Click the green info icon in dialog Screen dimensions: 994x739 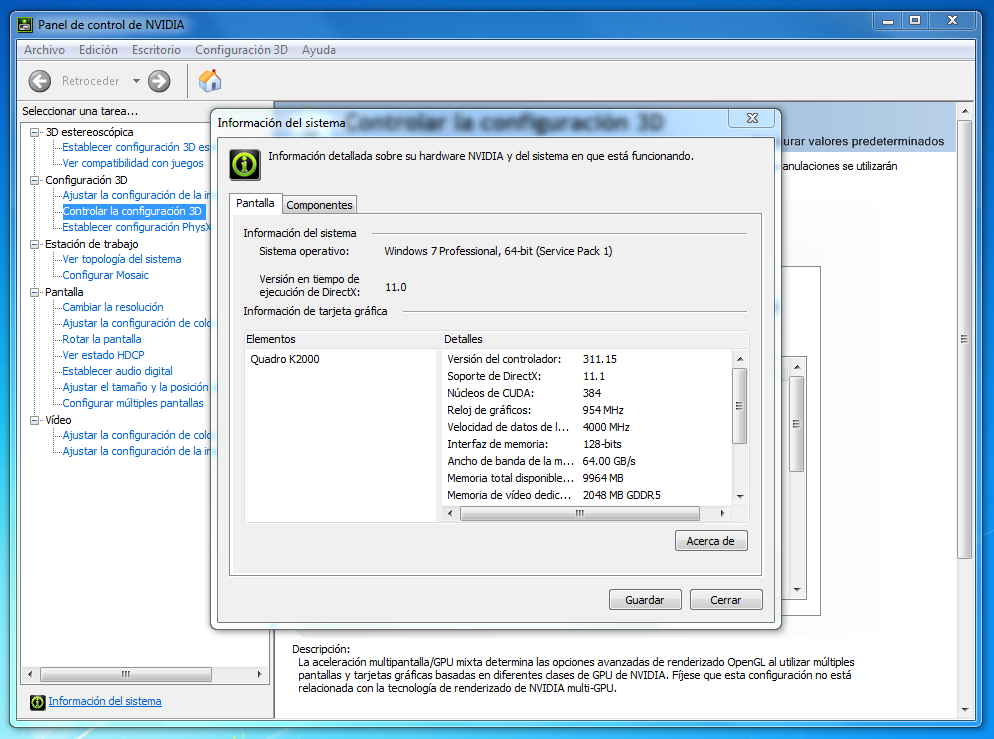pos(245,165)
